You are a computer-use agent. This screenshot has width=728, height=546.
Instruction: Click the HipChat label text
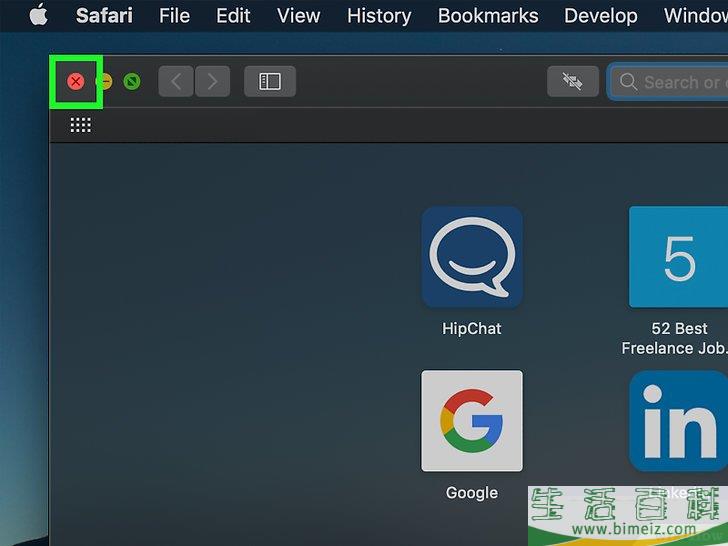tap(472, 329)
